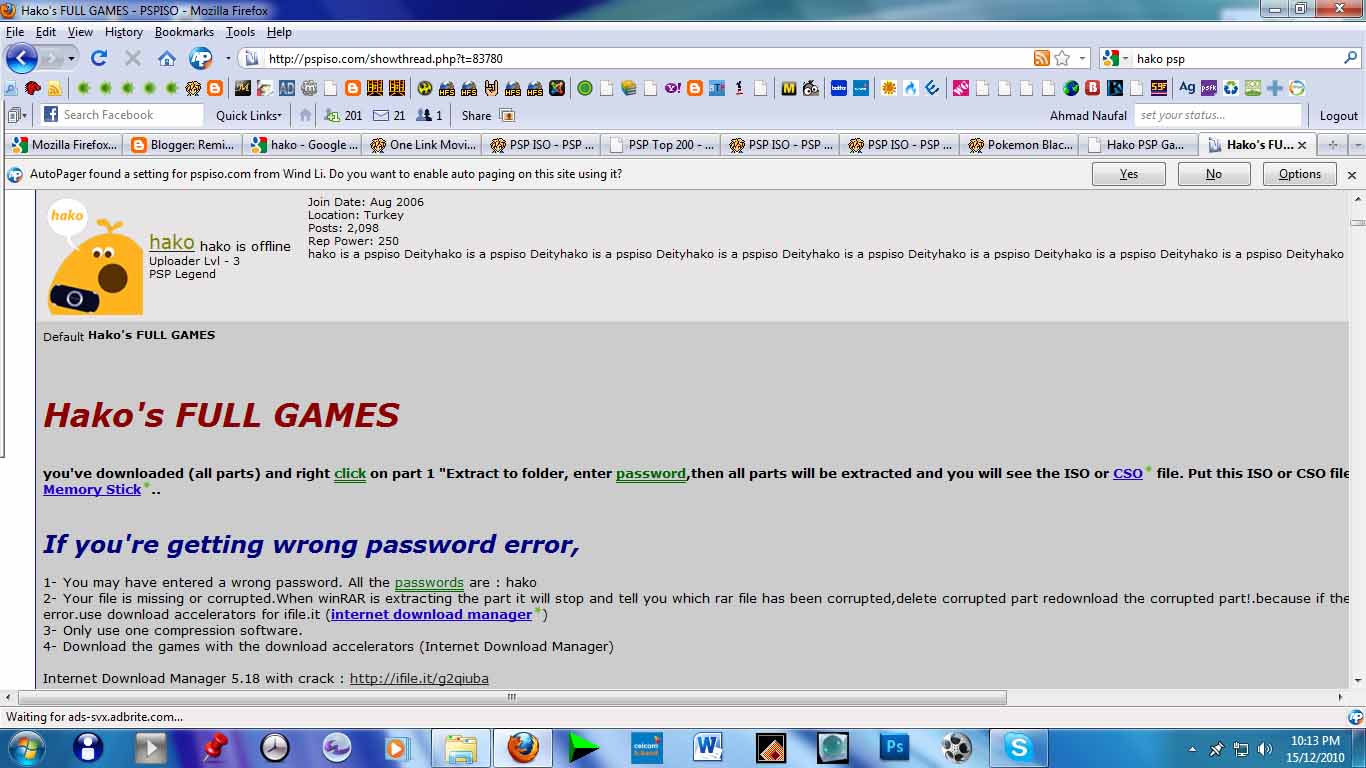This screenshot has width=1366, height=768.
Task: Open the Bookmarks menu
Action: click(185, 32)
